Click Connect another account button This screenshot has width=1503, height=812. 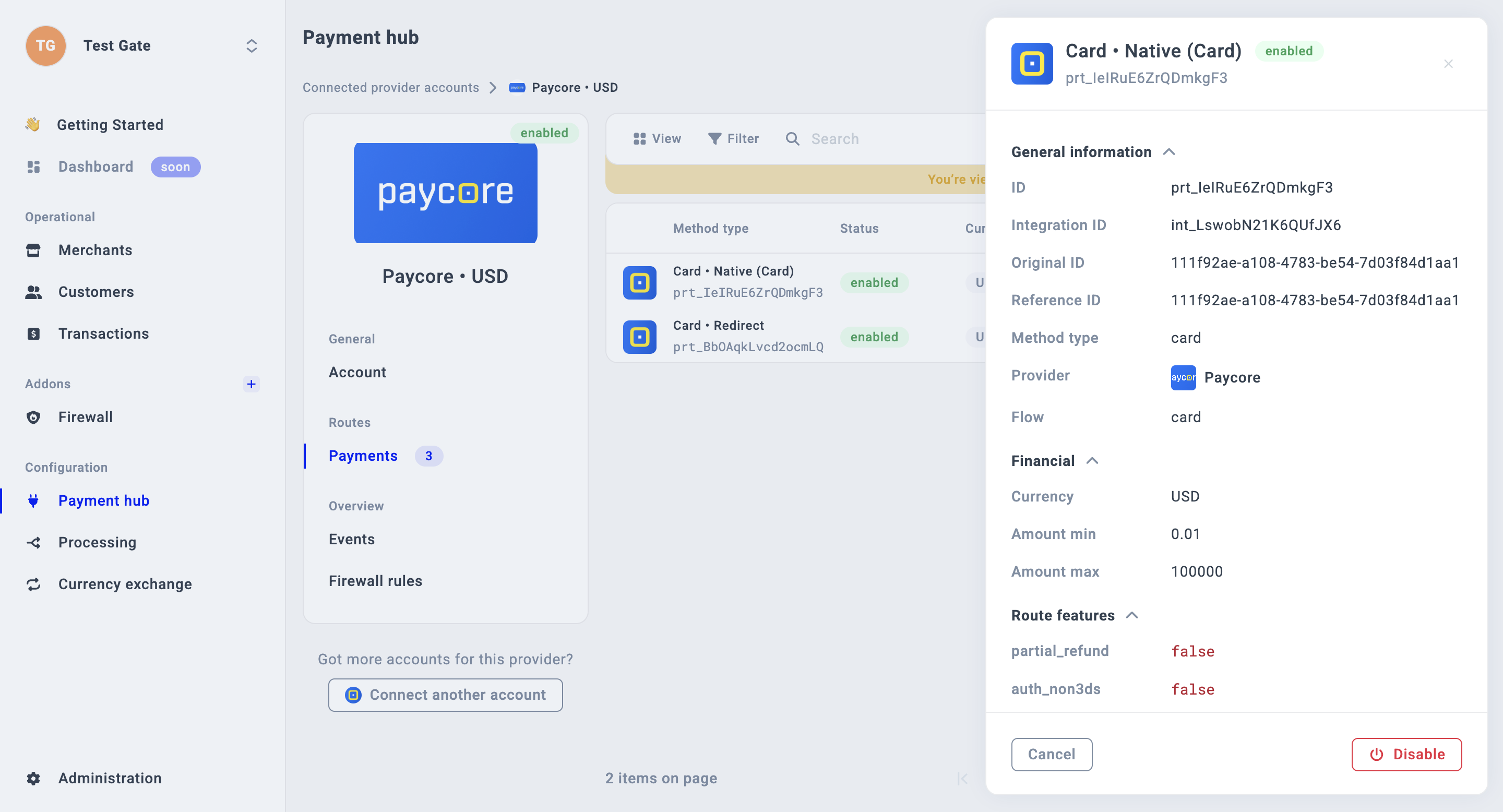[445, 695]
